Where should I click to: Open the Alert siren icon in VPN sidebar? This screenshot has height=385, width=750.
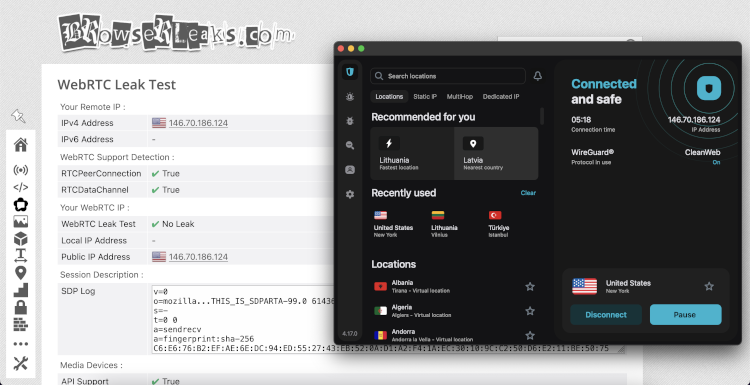350,97
